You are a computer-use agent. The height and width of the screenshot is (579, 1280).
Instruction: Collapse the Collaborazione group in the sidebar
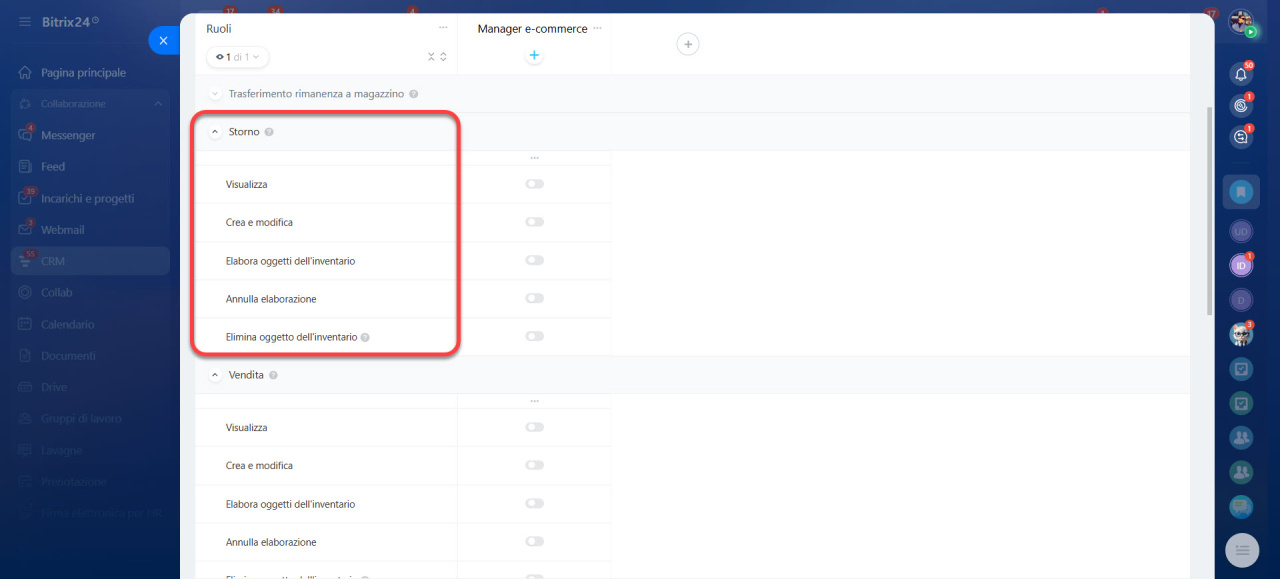click(x=158, y=104)
